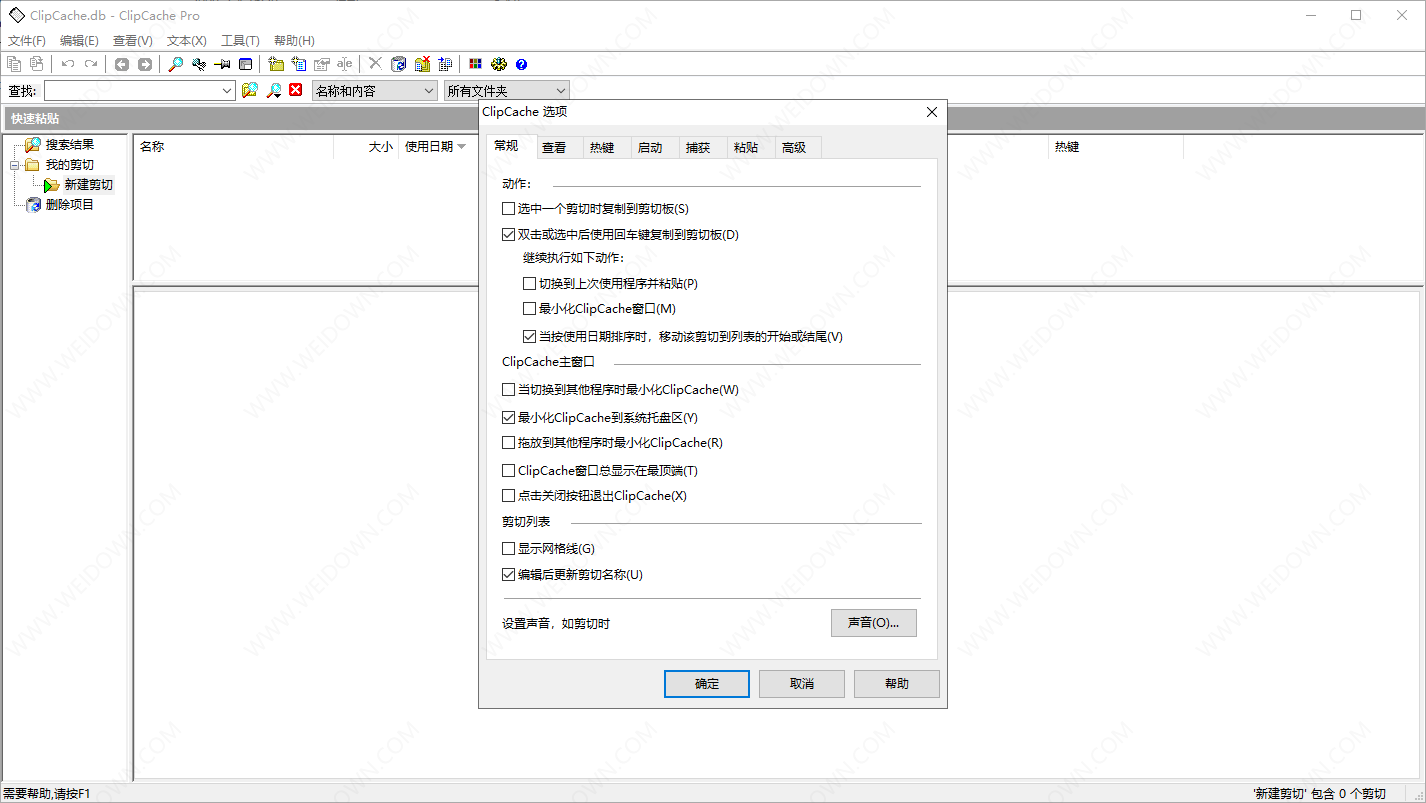Switch to the 热键 tab
The height and width of the screenshot is (803, 1426).
point(602,148)
